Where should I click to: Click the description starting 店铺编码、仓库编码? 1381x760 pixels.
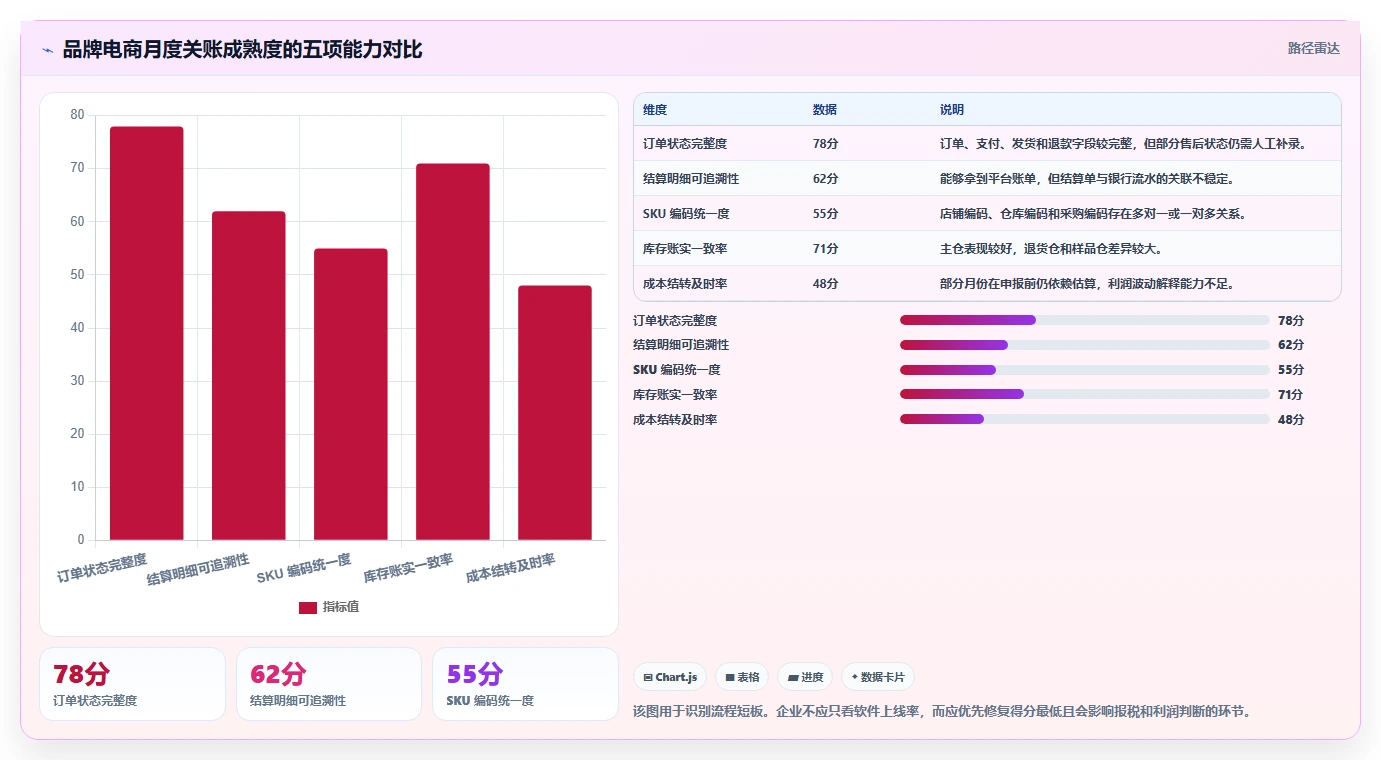(x=1093, y=214)
